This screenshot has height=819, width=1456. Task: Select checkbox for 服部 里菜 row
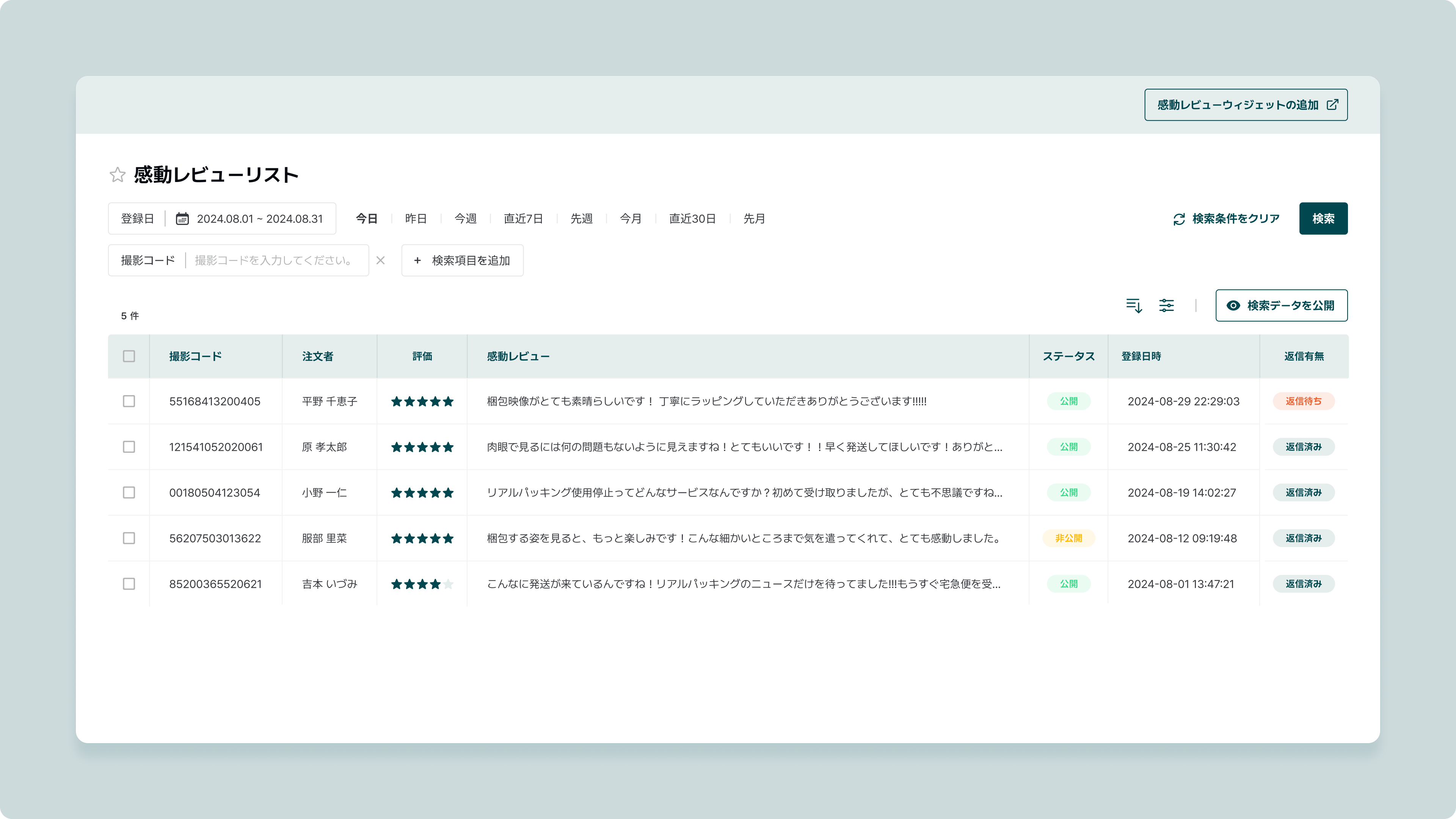[x=129, y=538]
